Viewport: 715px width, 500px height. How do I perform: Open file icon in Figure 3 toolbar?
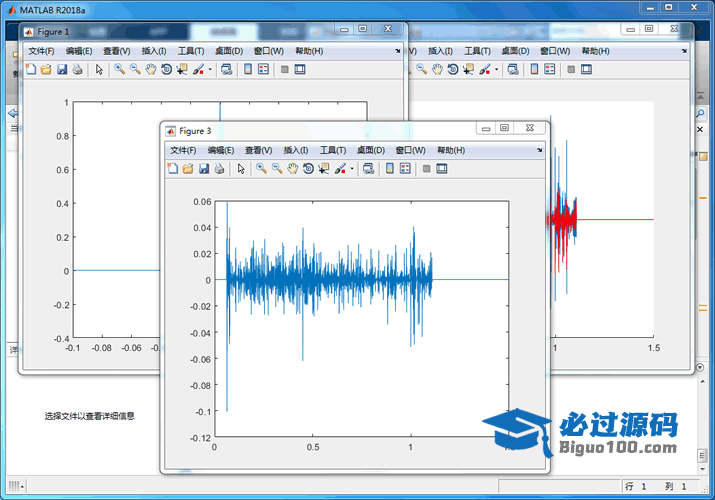point(187,169)
